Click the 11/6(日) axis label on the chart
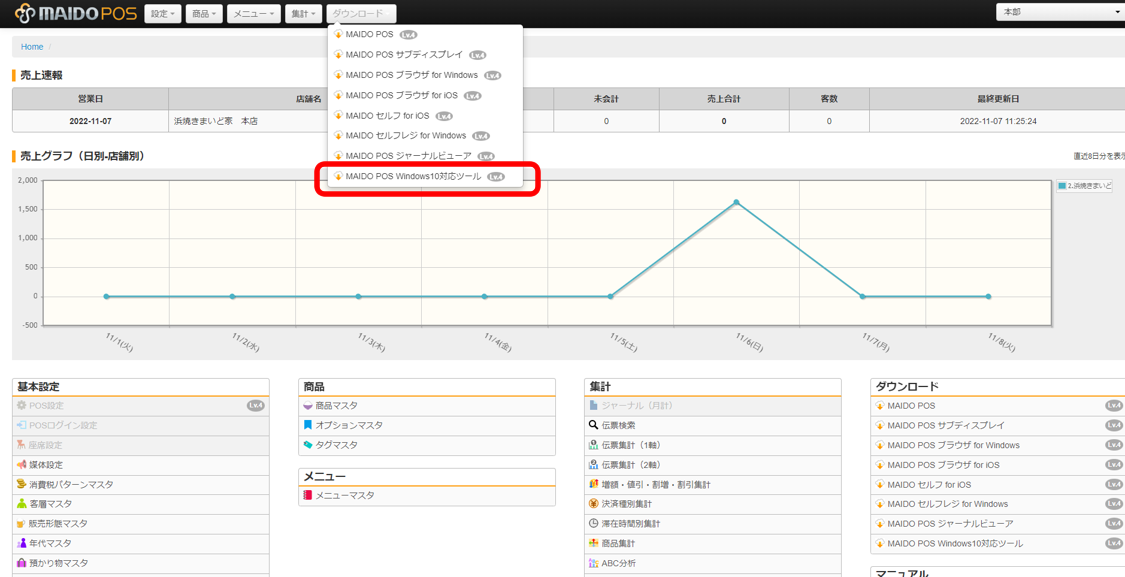Screen dimensions: 1125x577 [x=748, y=342]
